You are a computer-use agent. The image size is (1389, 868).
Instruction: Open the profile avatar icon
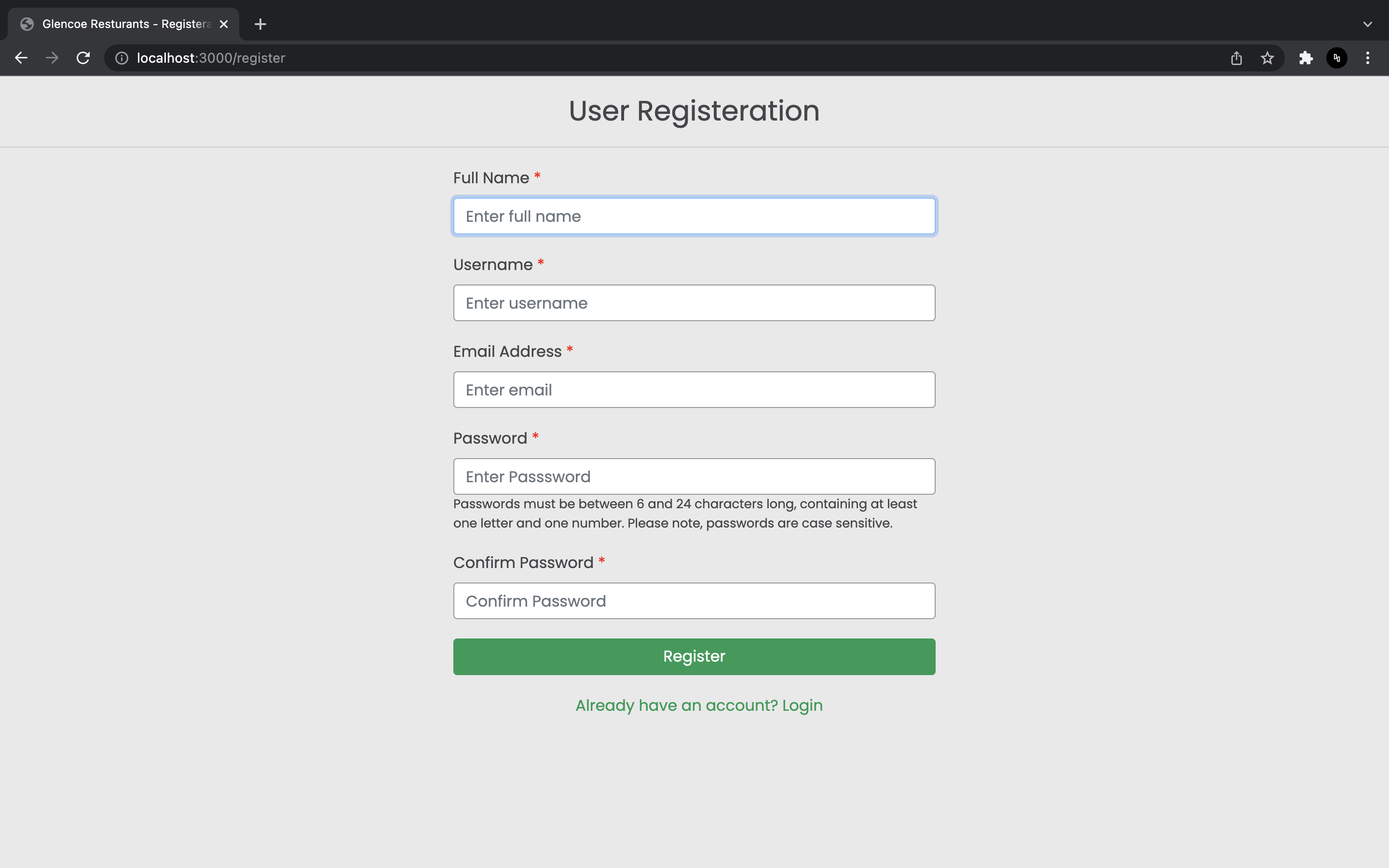pyautogui.click(x=1337, y=58)
